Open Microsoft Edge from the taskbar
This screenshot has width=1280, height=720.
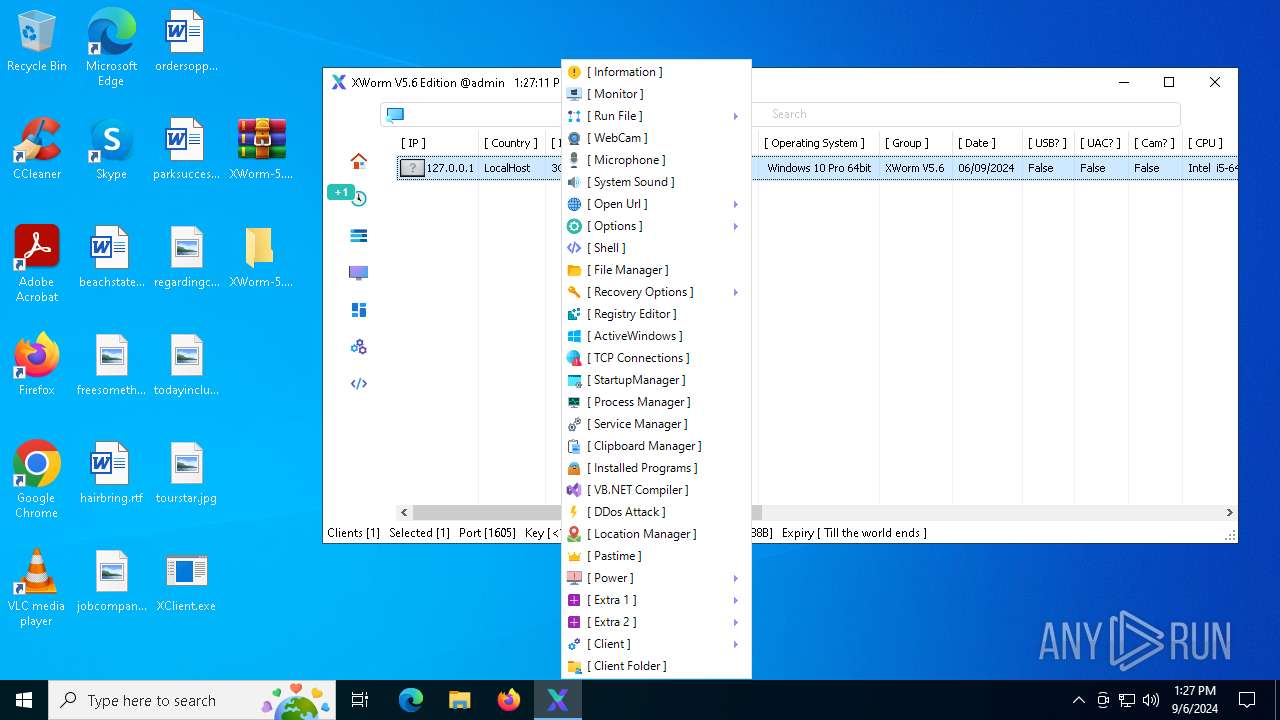pyautogui.click(x=411, y=700)
